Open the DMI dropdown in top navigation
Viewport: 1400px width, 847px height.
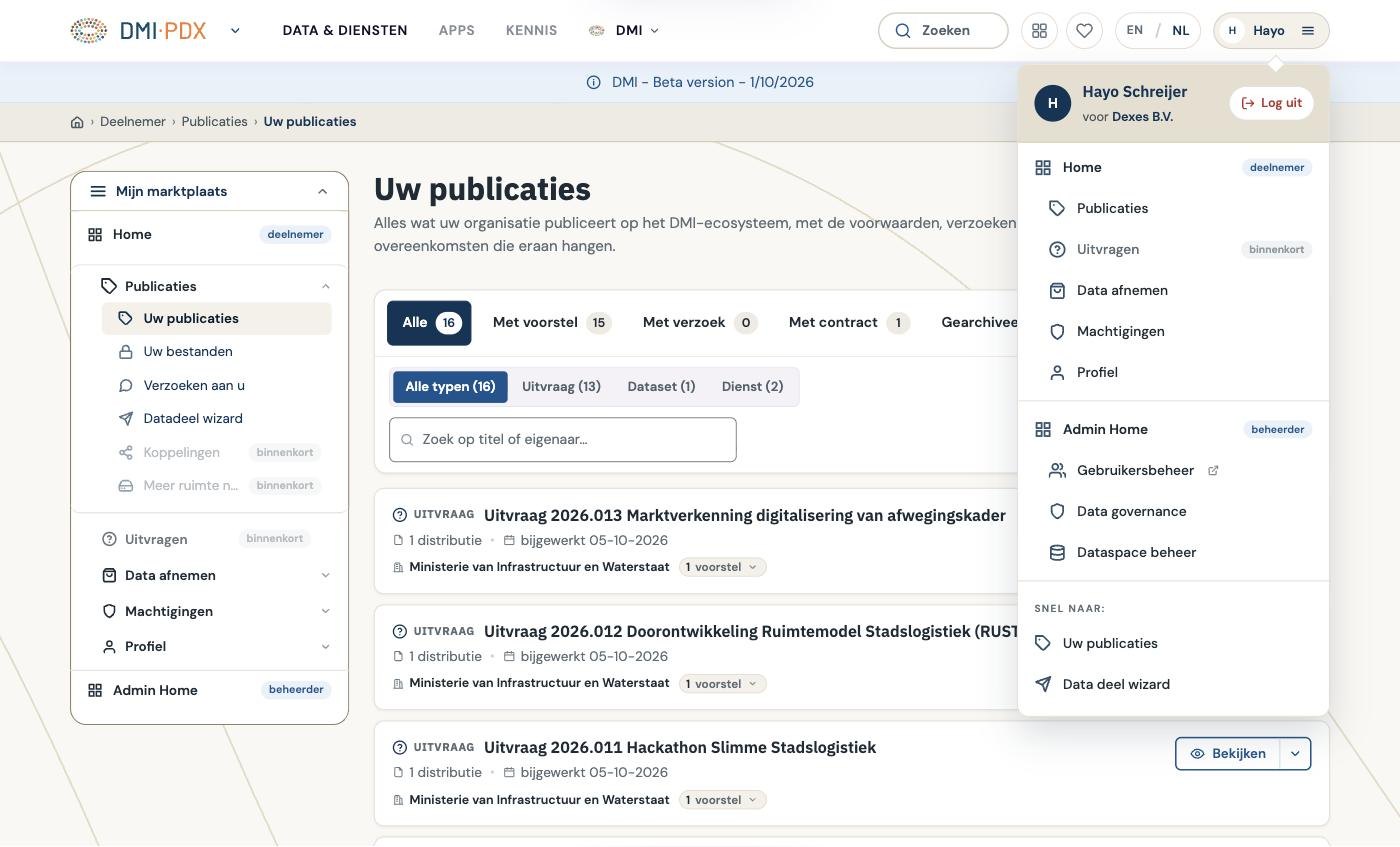pyautogui.click(x=625, y=30)
